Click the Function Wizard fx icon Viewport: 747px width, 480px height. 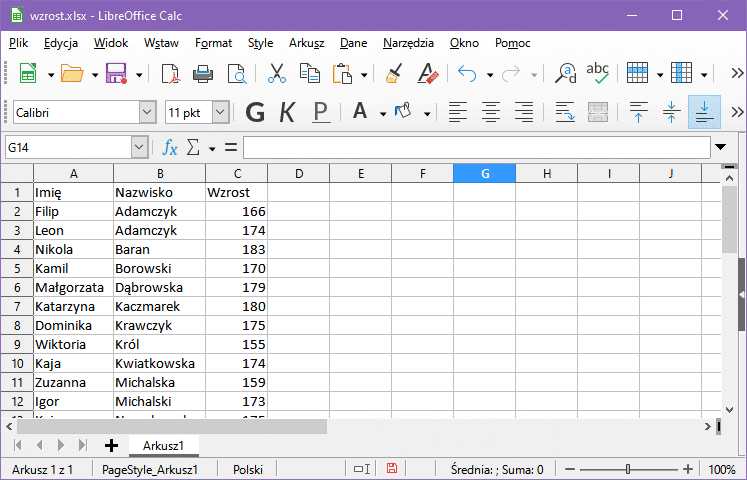170,148
